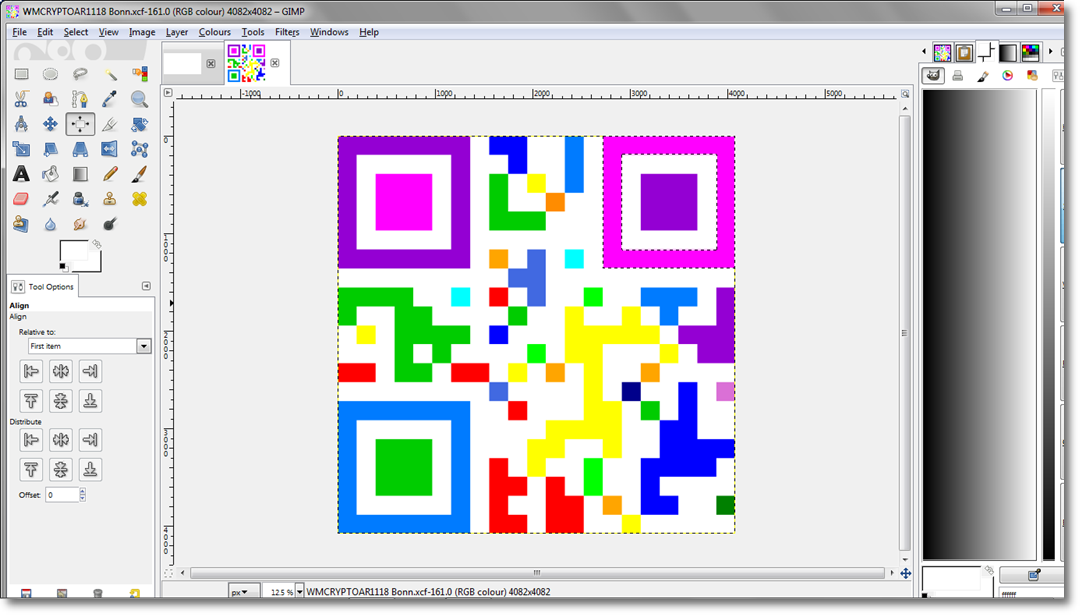
Task: Switch to the Tool Options tab
Action: pos(43,286)
